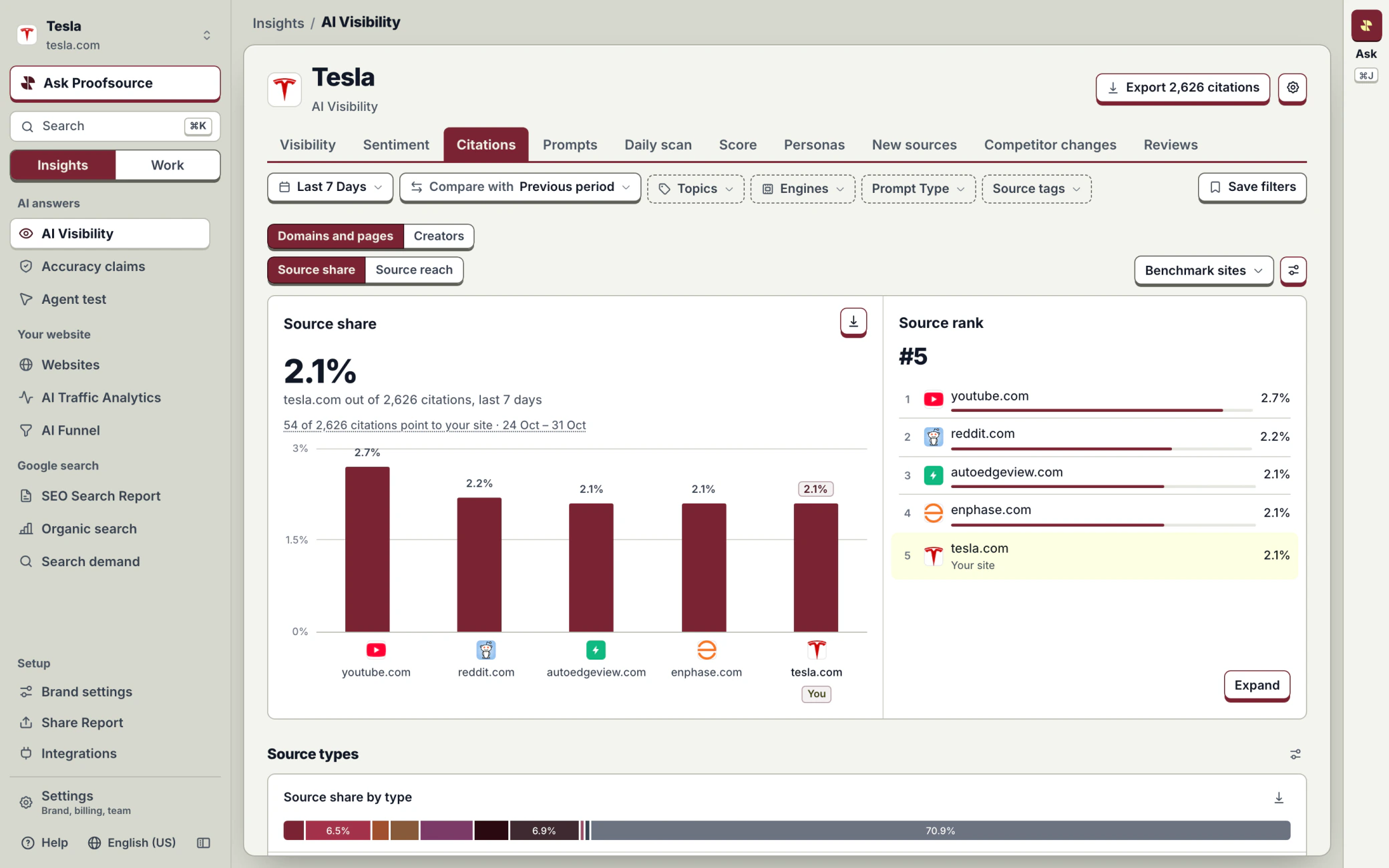Open Topics filter dropdown
Viewport: 1389px width, 868px height.
[695, 189]
